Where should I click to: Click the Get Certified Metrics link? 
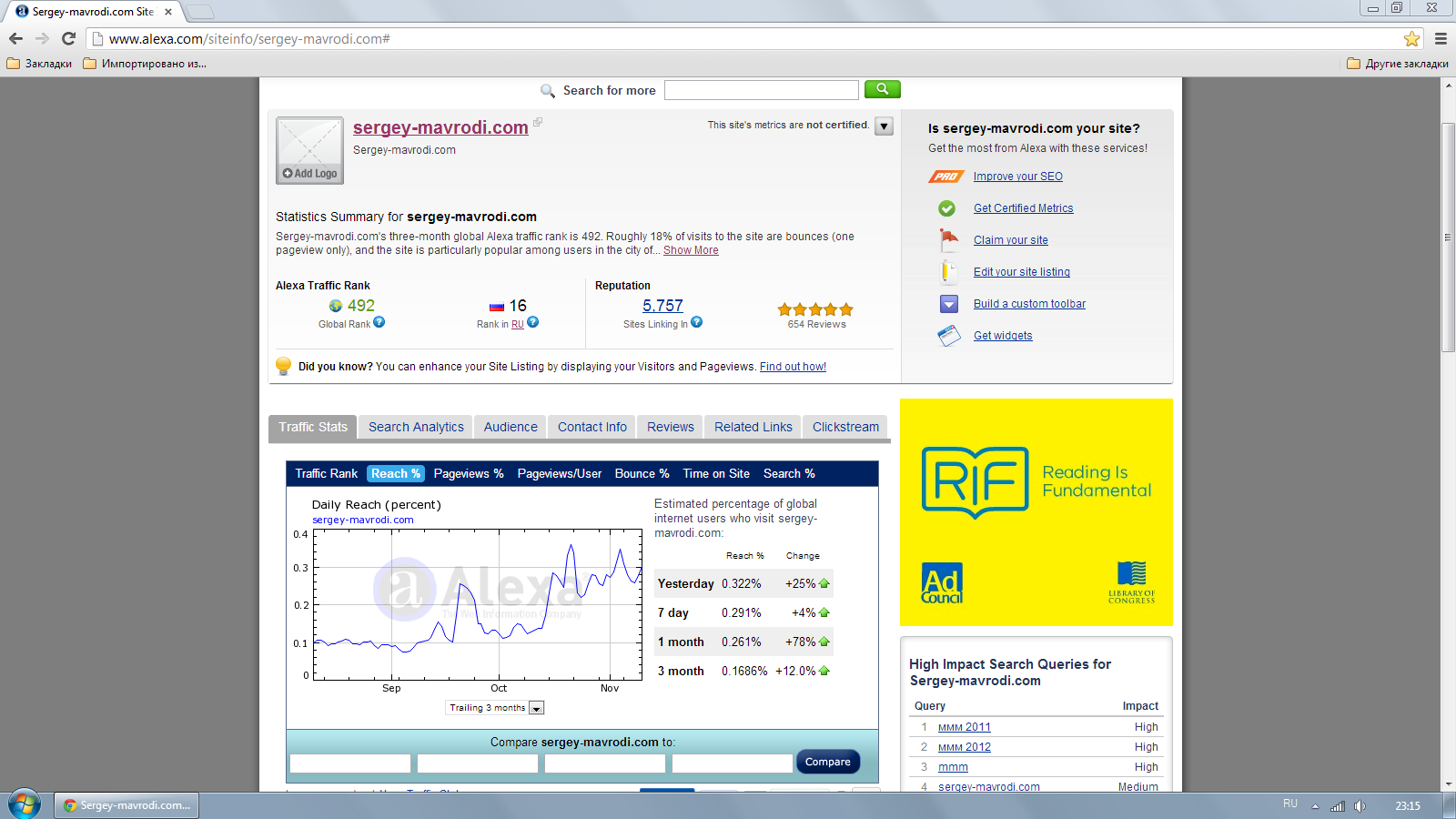click(1023, 208)
